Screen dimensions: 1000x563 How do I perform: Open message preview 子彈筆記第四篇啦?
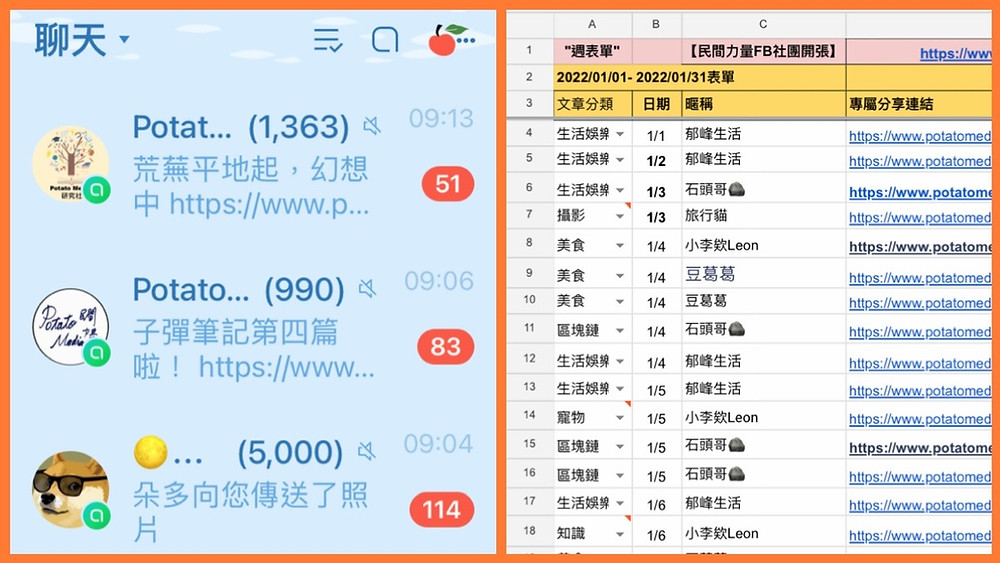pos(253,349)
